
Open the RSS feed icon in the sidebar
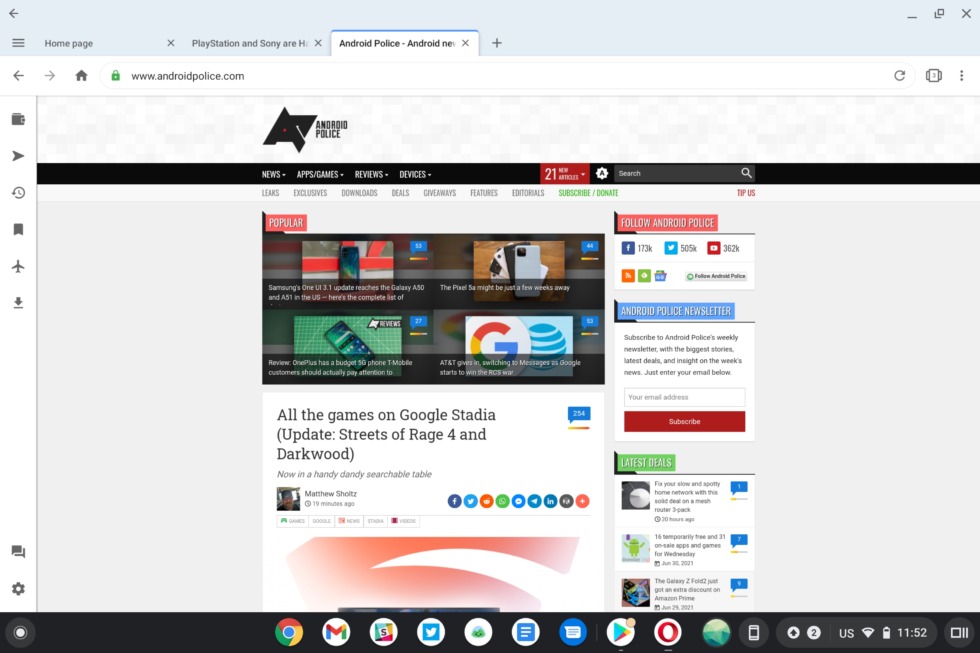628,275
